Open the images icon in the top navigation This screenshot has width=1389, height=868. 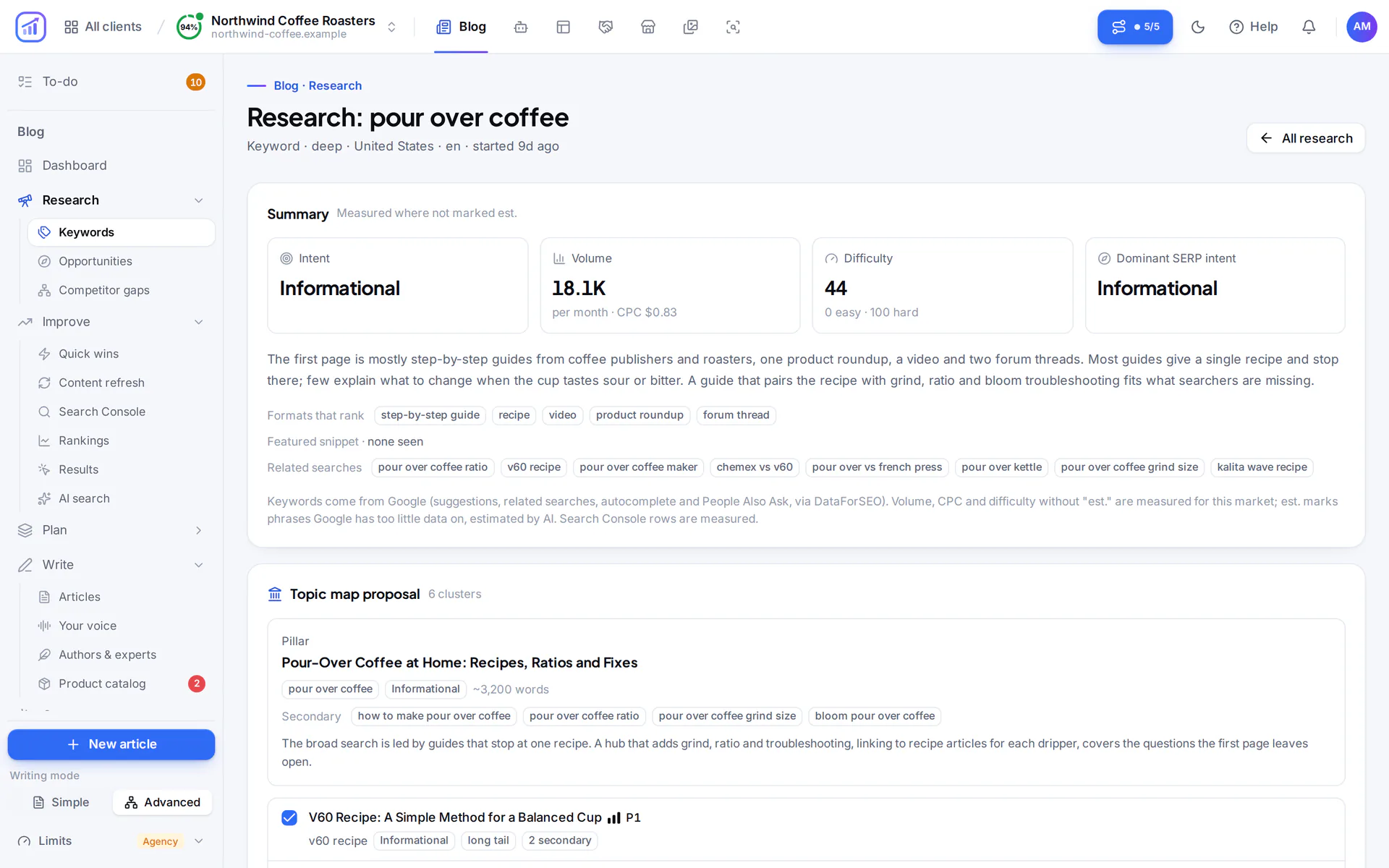click(691, 27)
